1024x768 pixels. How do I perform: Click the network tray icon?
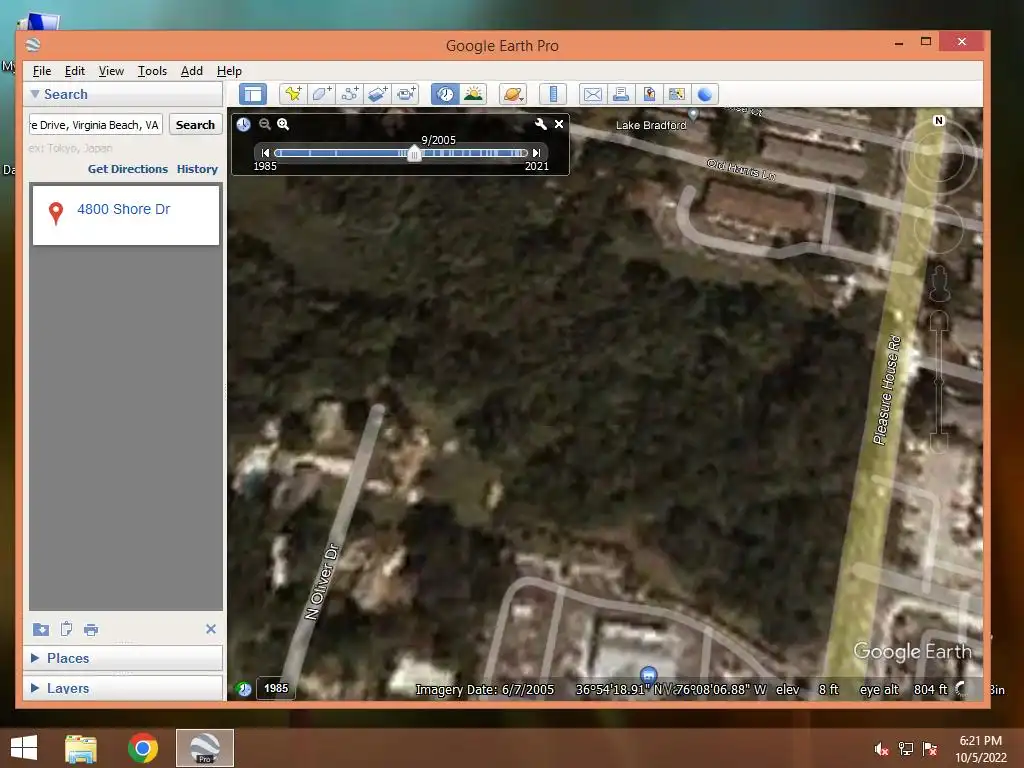point(905,749)
